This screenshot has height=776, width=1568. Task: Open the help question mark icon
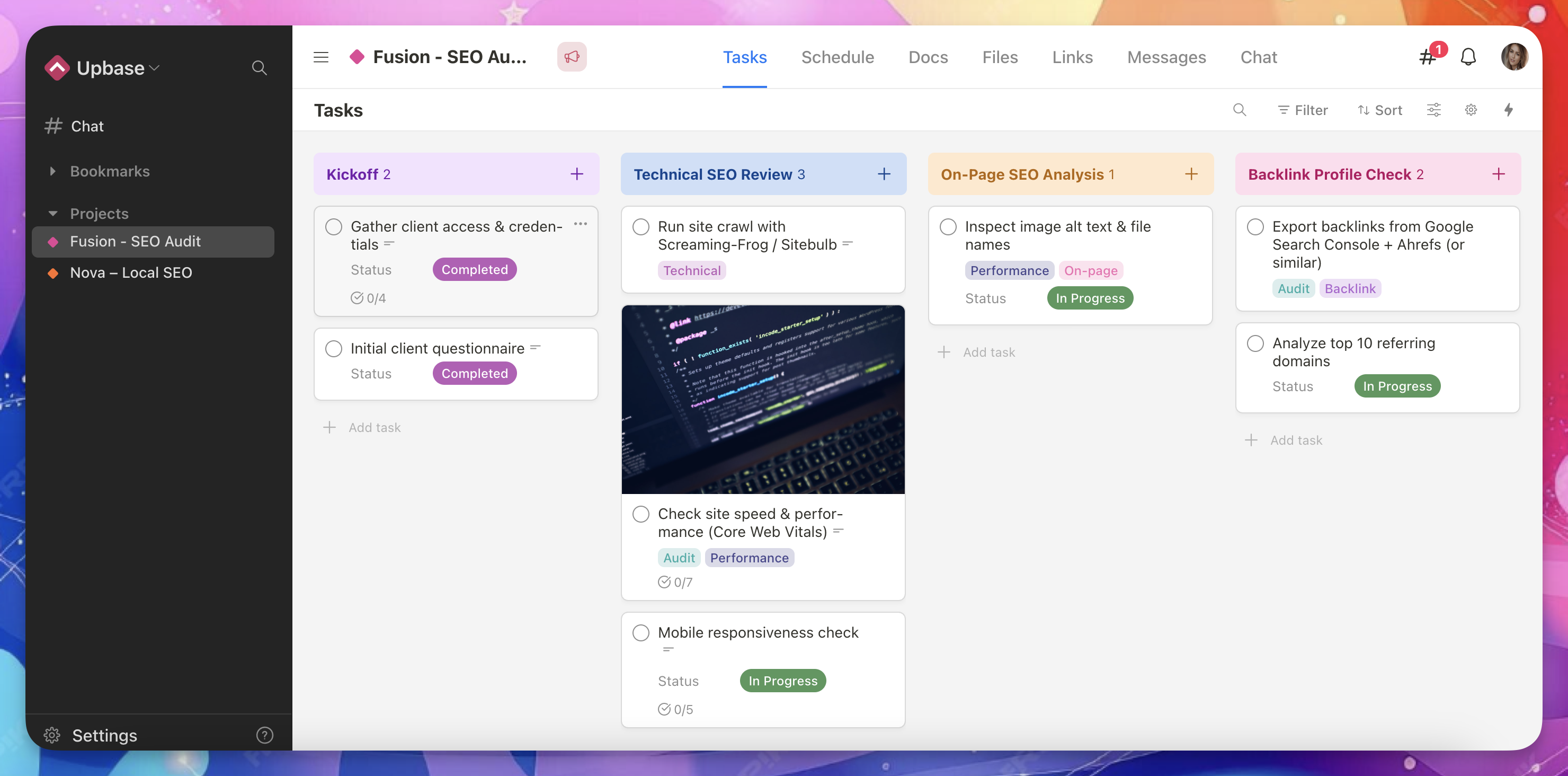[264, 735]
